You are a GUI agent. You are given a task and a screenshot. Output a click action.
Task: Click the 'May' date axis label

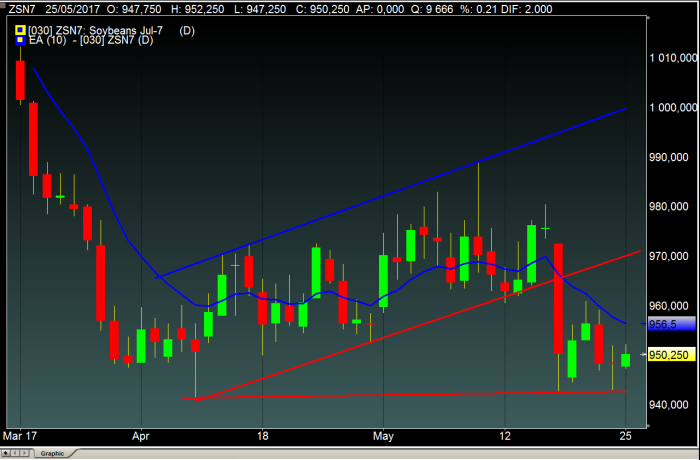(x=383, y=436)
